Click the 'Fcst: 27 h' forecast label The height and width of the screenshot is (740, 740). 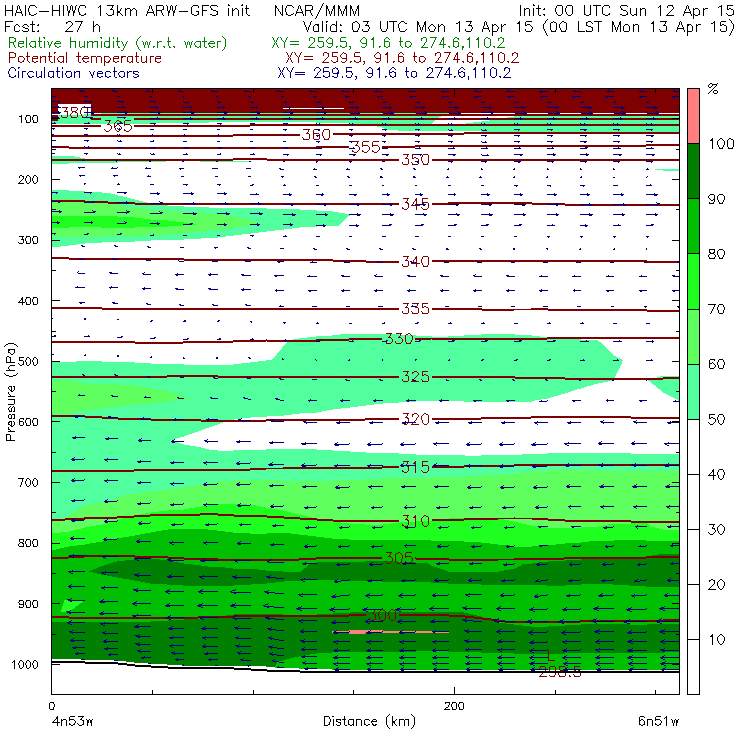pyautogui.click(x=52, y=26)
